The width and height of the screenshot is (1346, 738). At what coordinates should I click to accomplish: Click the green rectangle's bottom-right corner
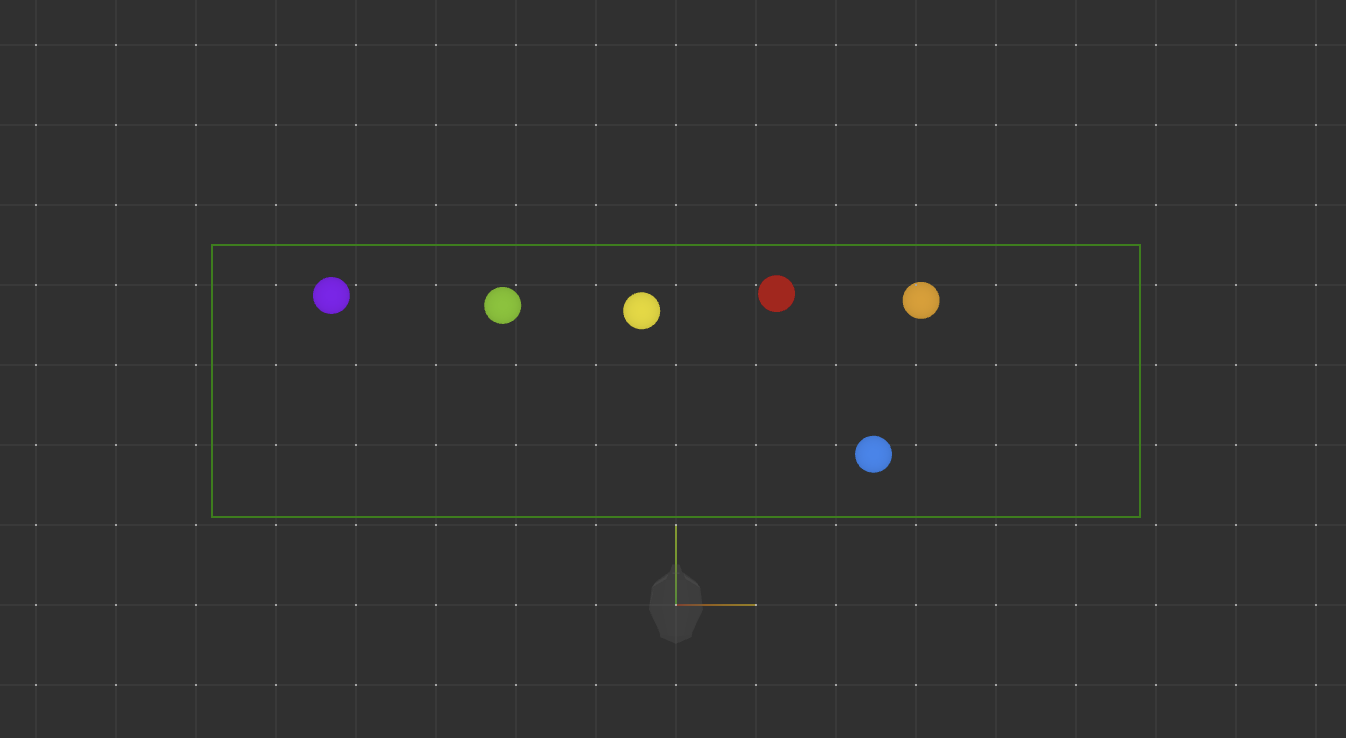point(1140,517)
